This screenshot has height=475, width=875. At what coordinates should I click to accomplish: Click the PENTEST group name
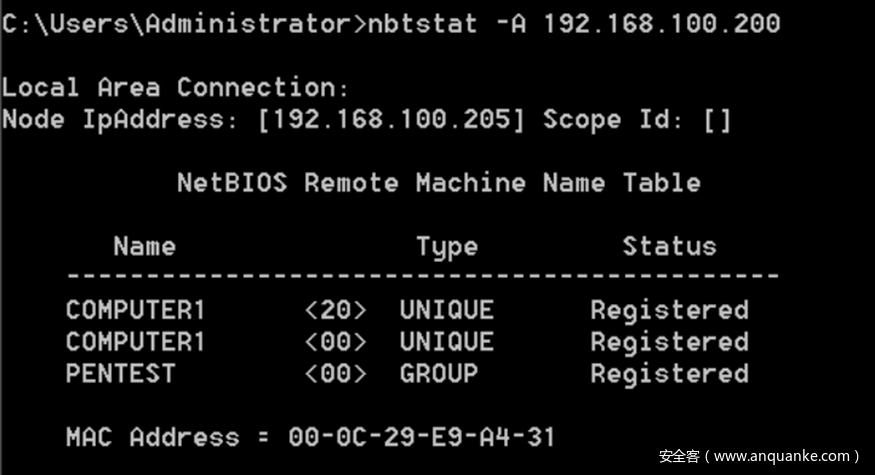120,374
